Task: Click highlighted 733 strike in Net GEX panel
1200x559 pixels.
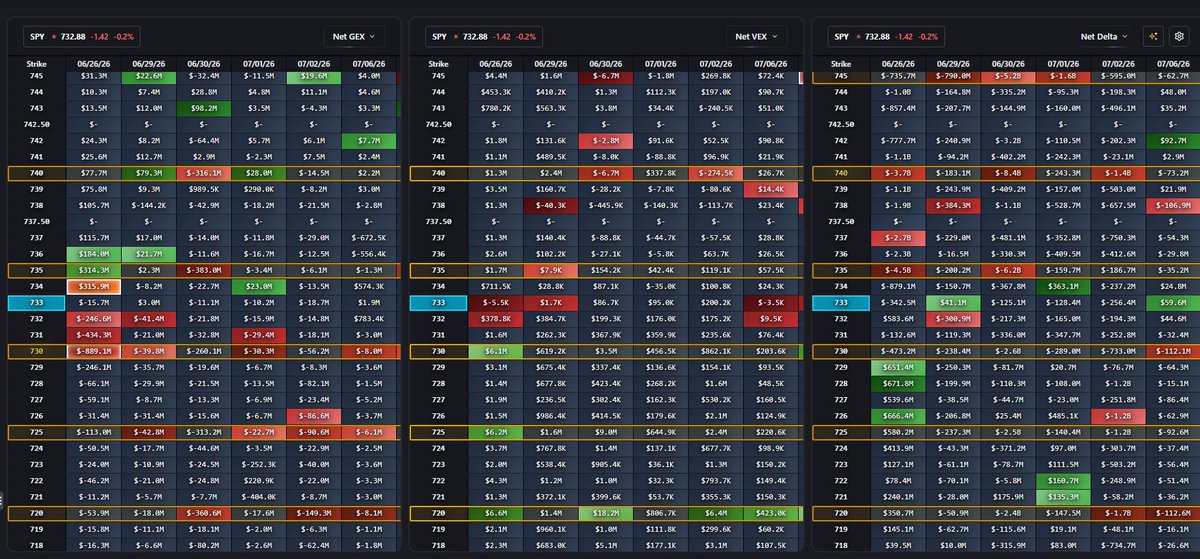Action: tap(35, 301)
